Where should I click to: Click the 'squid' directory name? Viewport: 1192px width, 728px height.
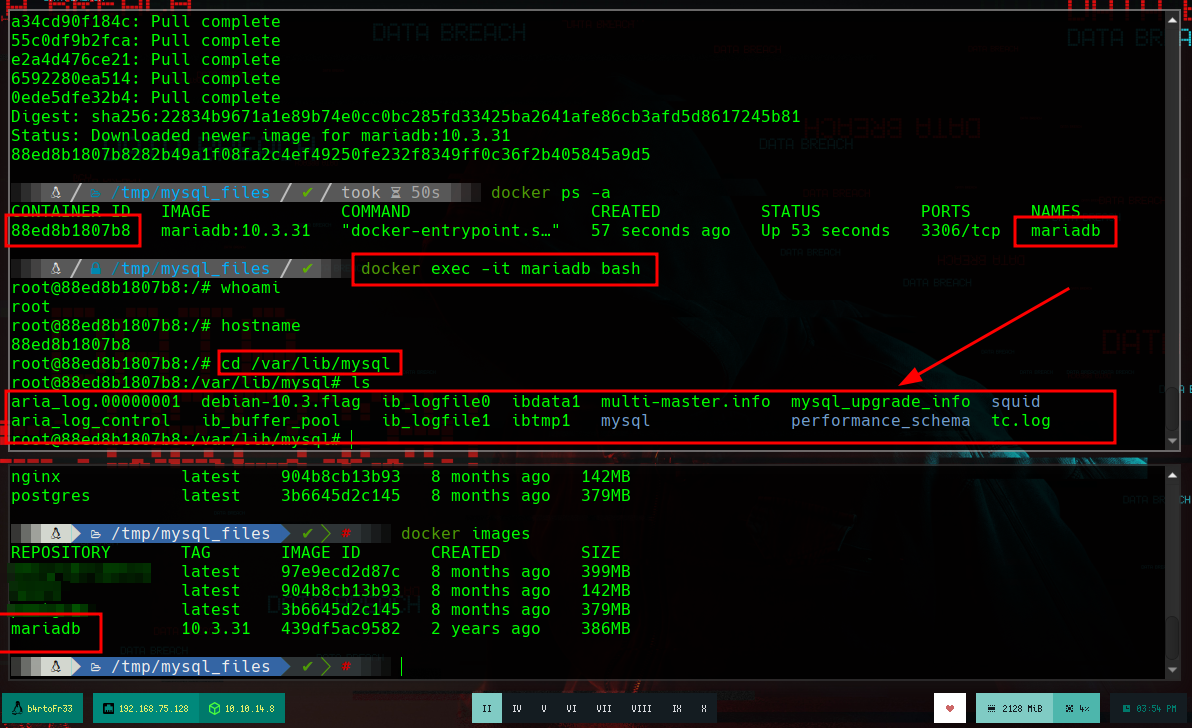1016,401
